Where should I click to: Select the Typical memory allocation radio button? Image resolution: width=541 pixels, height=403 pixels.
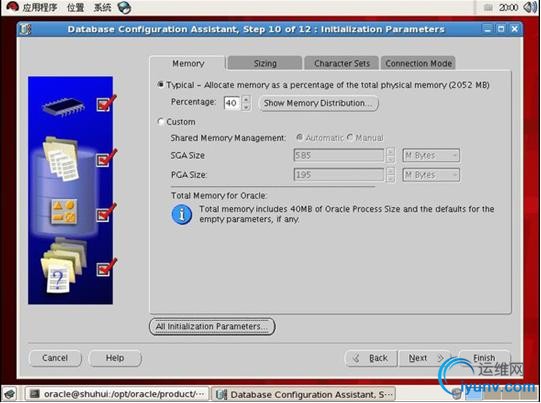160,85
